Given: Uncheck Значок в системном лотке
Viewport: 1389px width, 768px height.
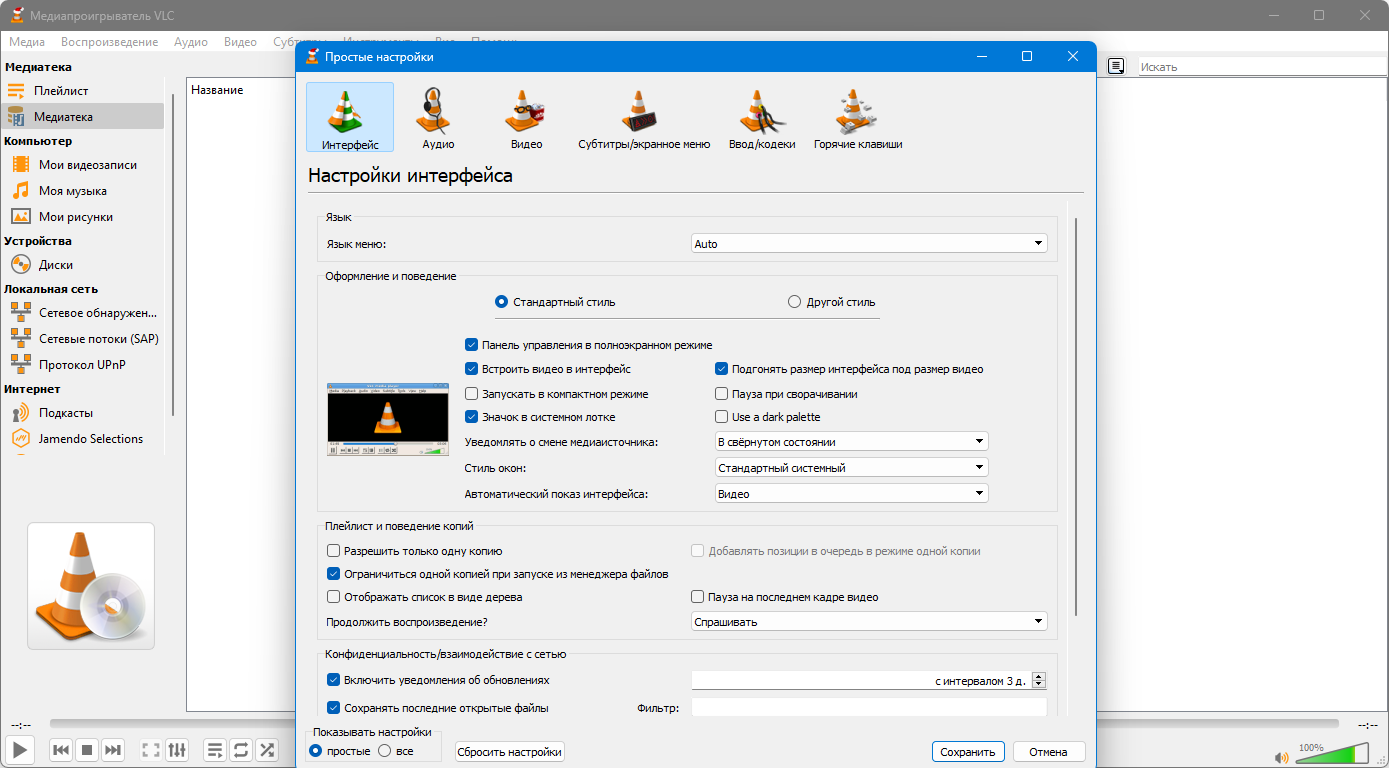Looking at the screenshot, I should point(472,417).
